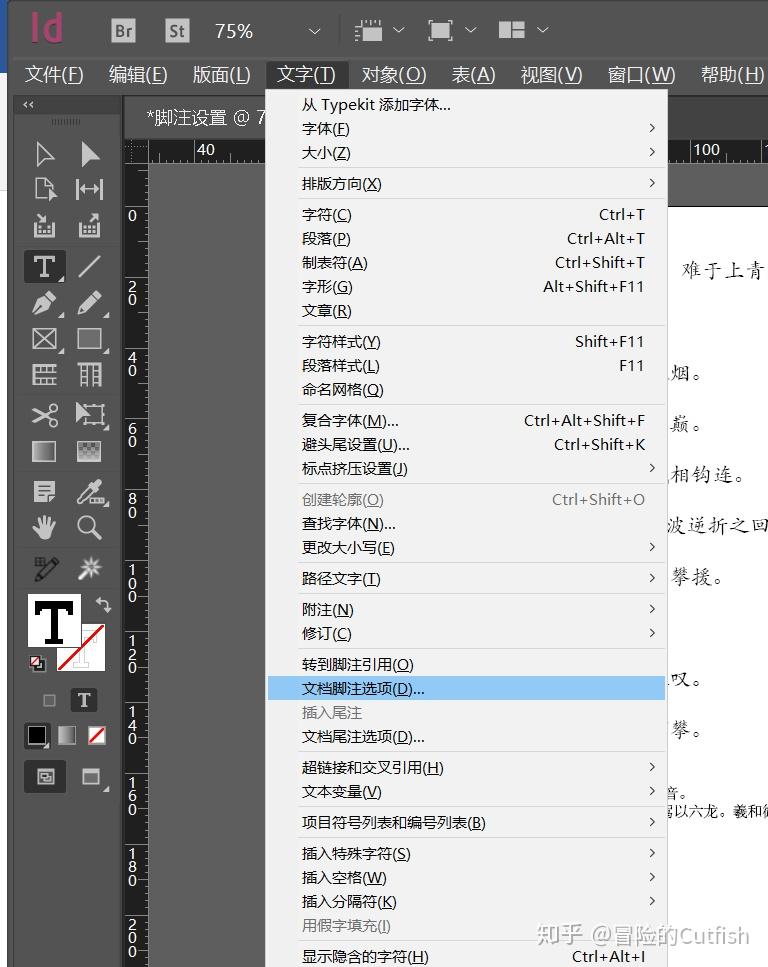The height and width of the screenshot is (967, 768).
Task: Select the Pen tool
Action: [x=44, y=303]
